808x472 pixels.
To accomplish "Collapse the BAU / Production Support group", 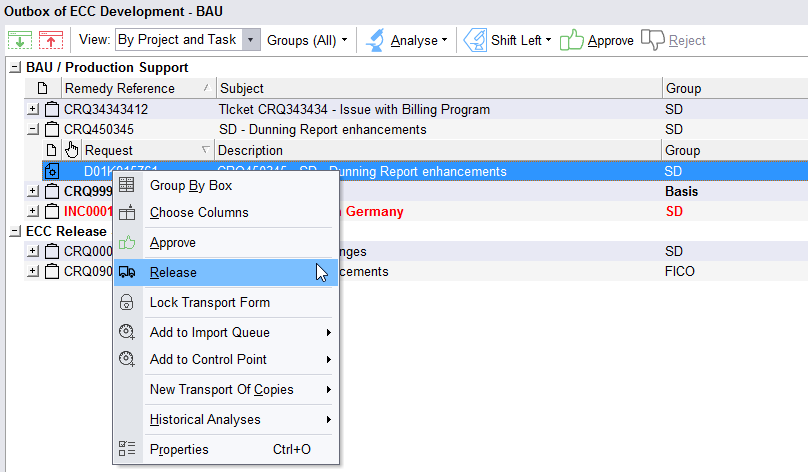I will (x=14, y=68).
